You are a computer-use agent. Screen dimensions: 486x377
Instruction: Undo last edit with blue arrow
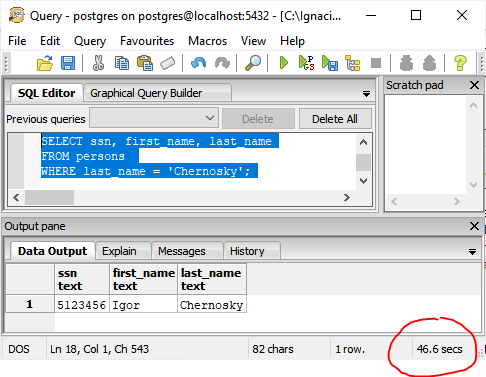tap(198, 63)
